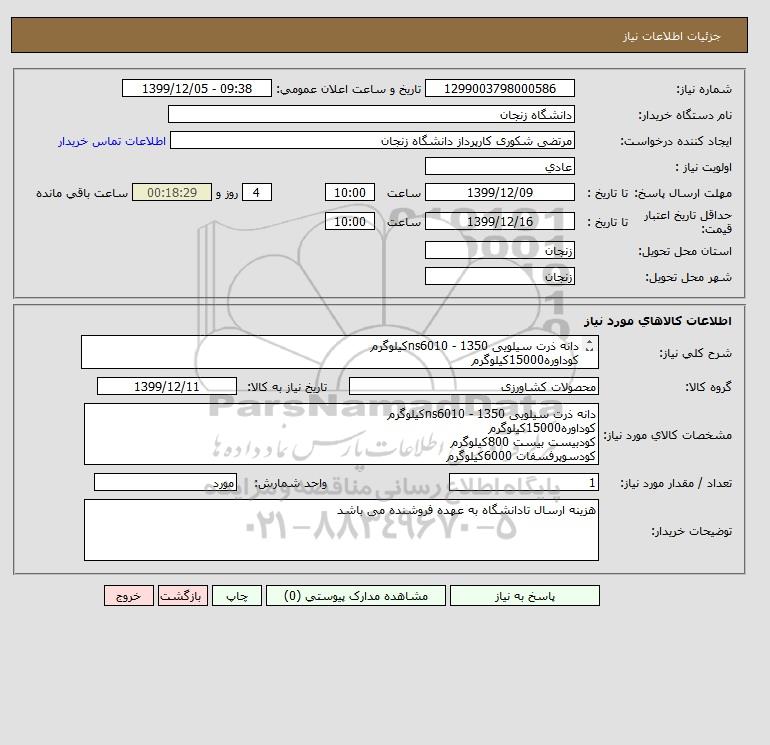770x745 pixels.
Task: Click the توضیحات خریدار label
Action: [x=691, y=531]
